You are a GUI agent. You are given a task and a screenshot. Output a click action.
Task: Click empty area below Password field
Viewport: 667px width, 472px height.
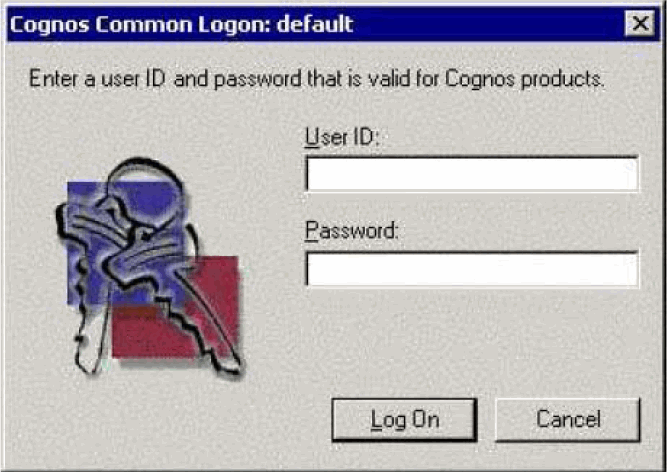[472, 340]
